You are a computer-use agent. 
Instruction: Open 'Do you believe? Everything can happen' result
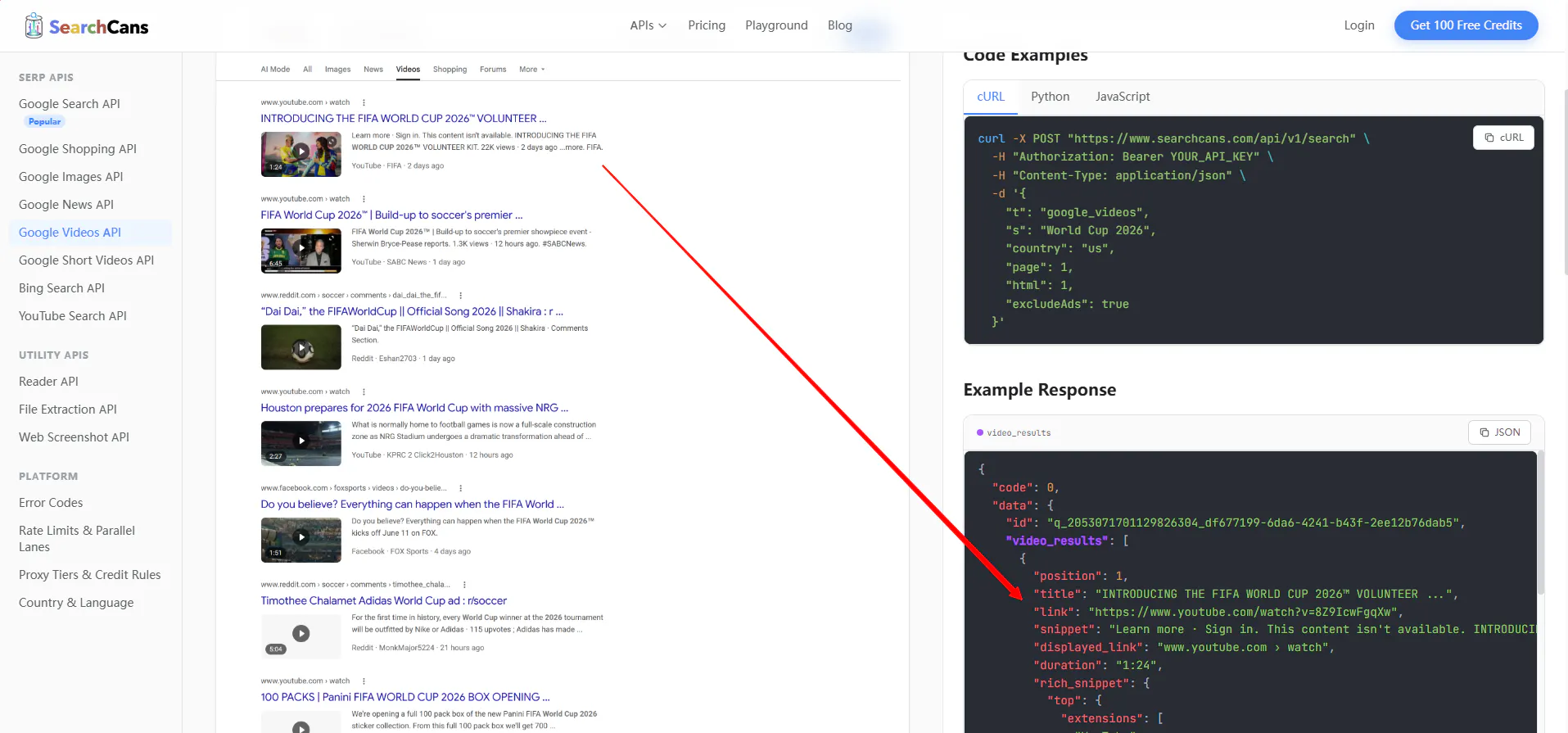pyautogui.click(x=412, y=505)
